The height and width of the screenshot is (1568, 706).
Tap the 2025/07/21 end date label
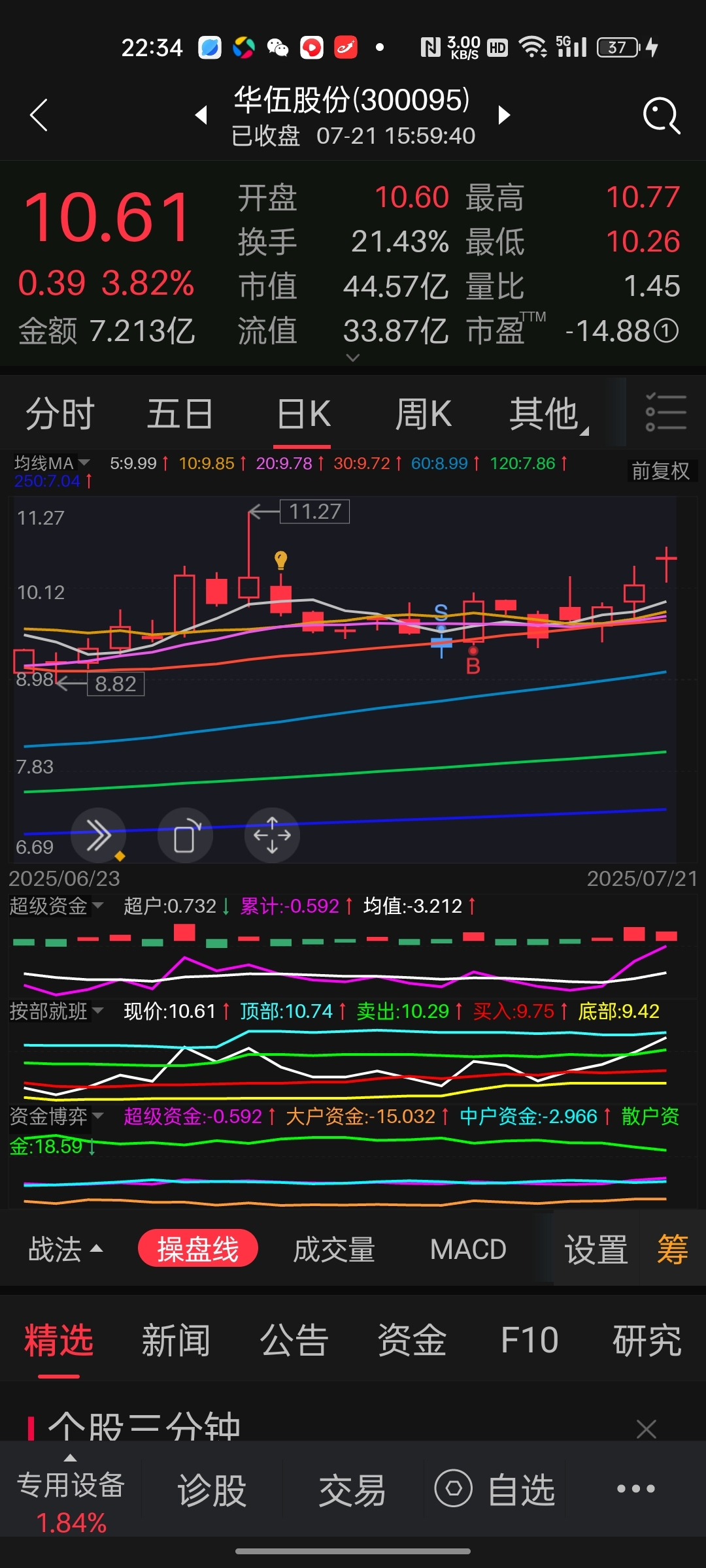pyautogui.click(x=642, y=878)
